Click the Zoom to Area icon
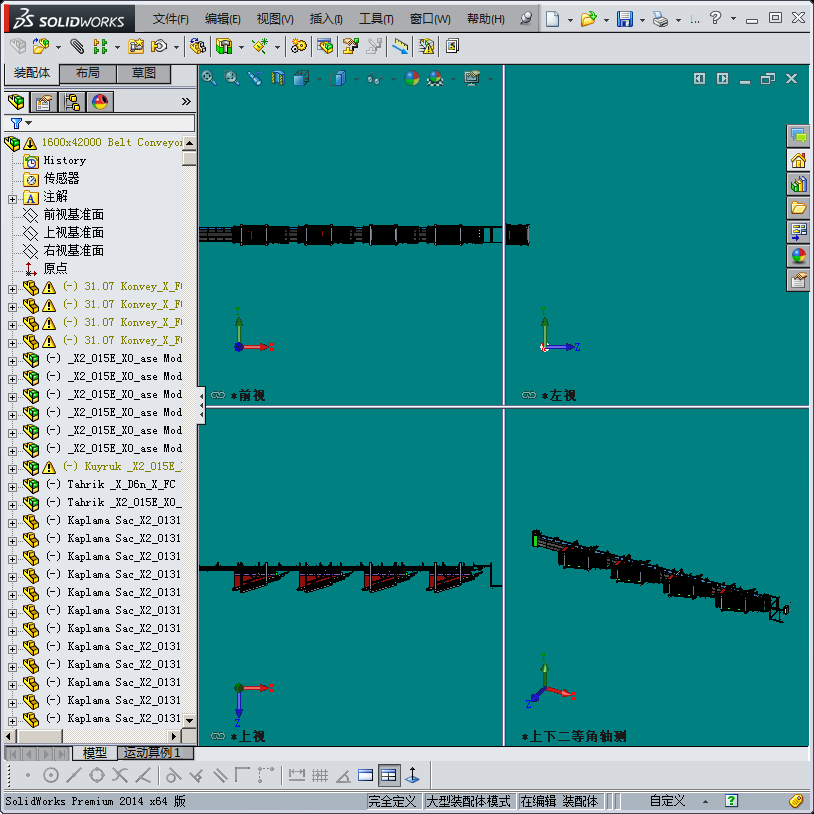 (232, 78)
